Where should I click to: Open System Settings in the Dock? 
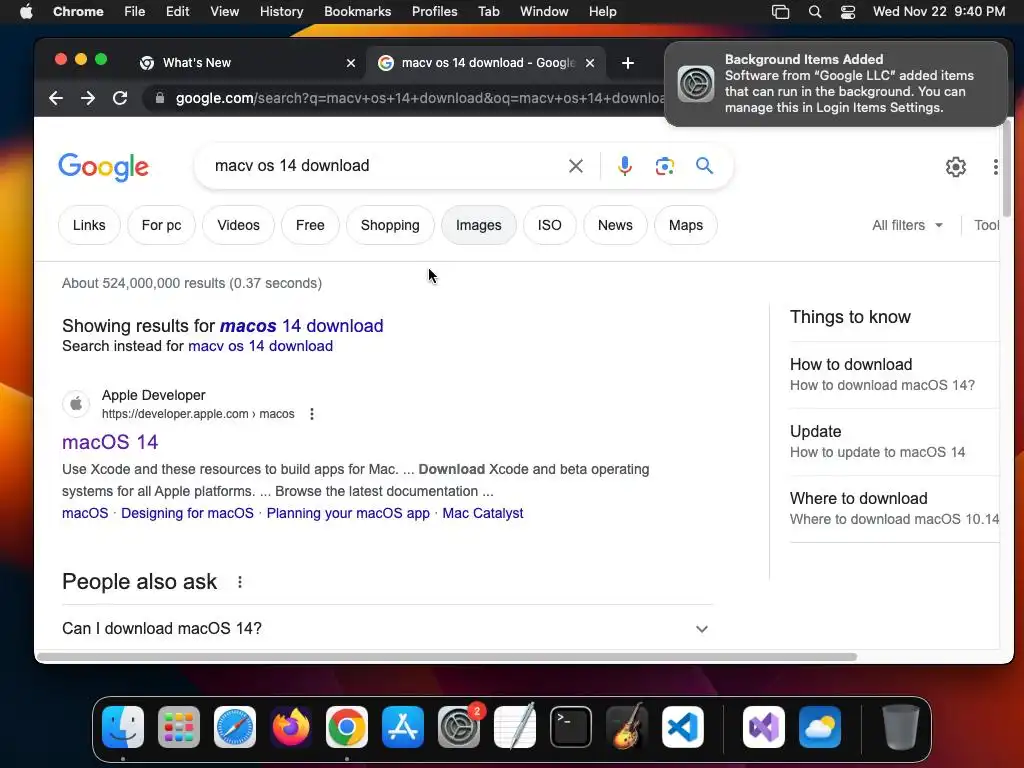(x=459, y=727)
